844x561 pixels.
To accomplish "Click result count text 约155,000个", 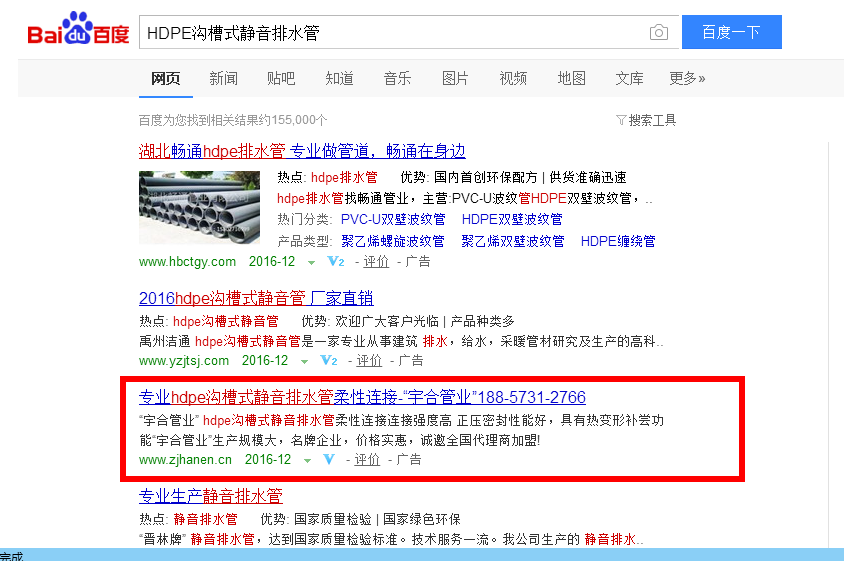I will point(292,120).
